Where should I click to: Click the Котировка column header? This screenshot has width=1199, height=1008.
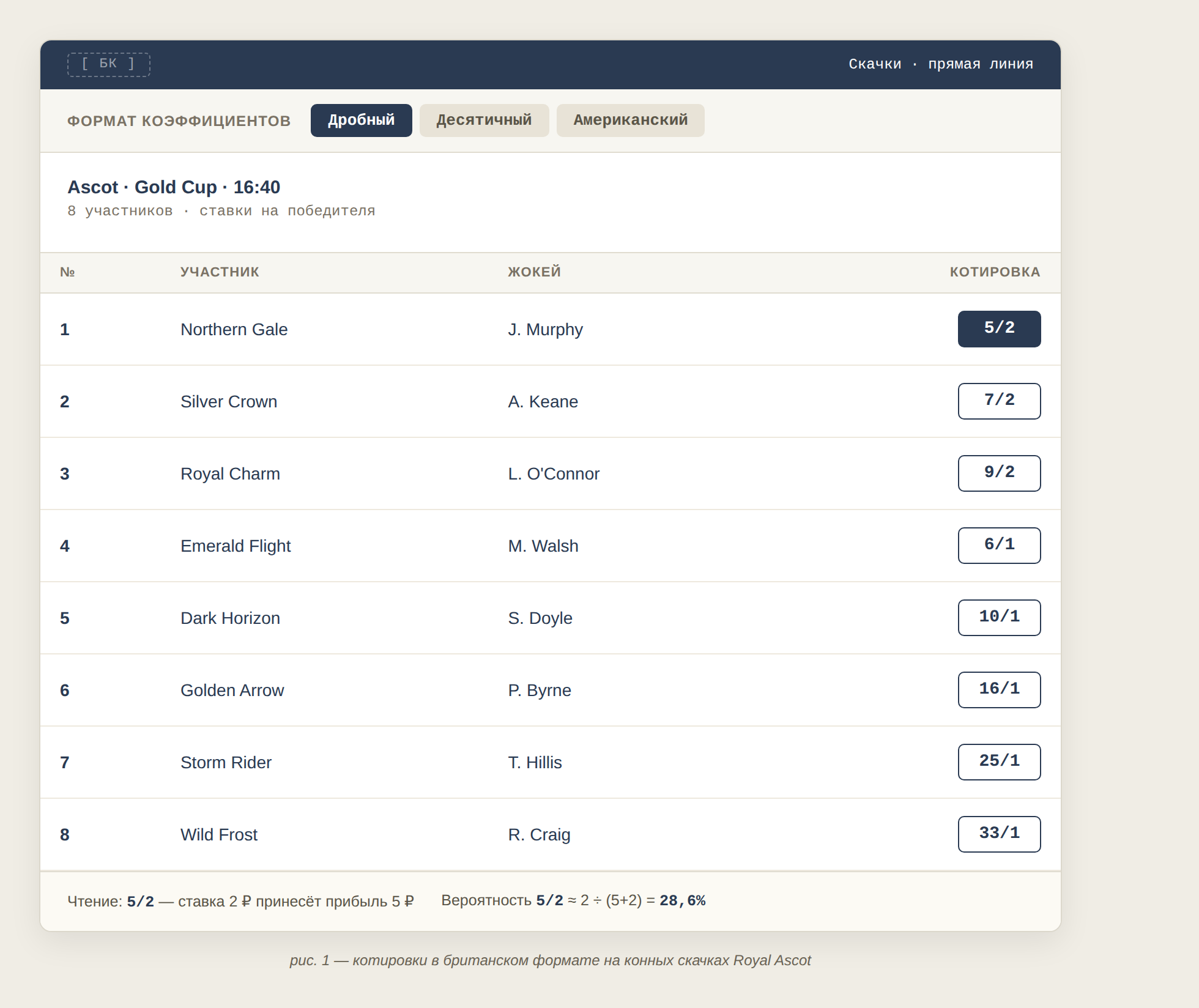(995, 272)
